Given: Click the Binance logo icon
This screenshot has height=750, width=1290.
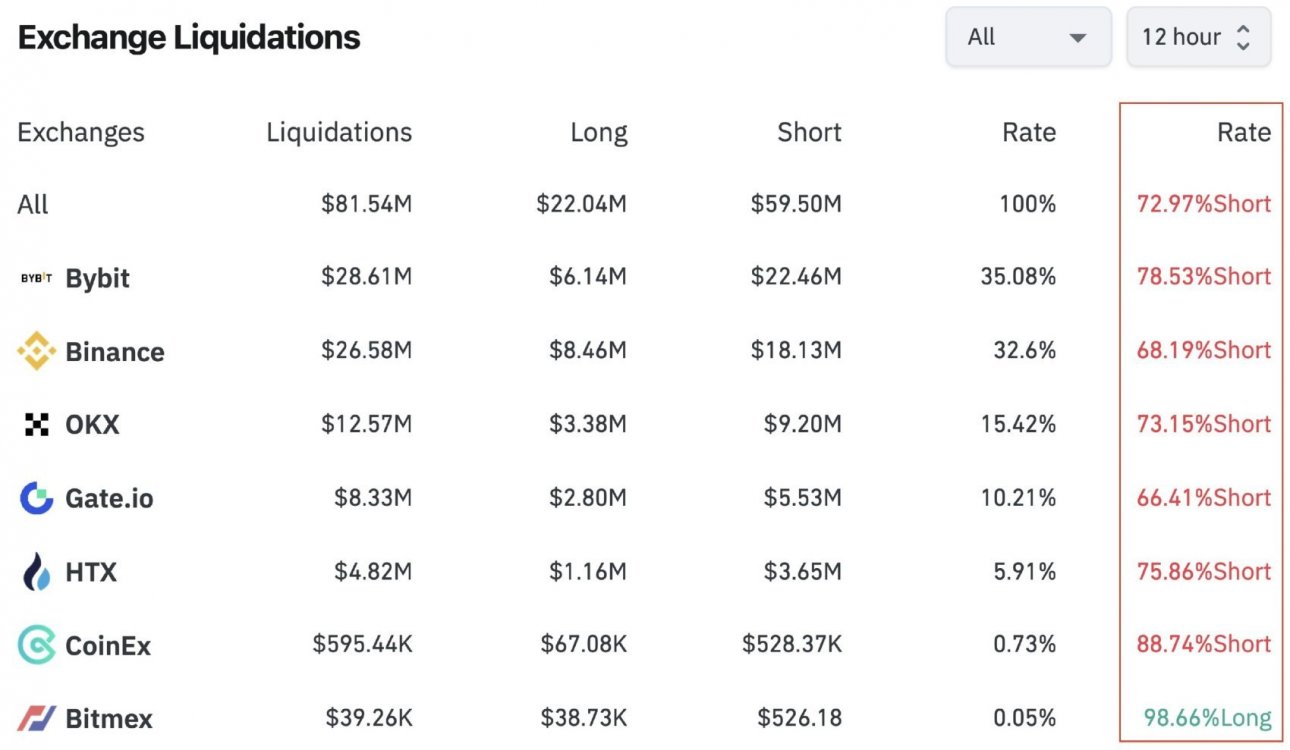Looking at the screenshot, I should point(37,351).
